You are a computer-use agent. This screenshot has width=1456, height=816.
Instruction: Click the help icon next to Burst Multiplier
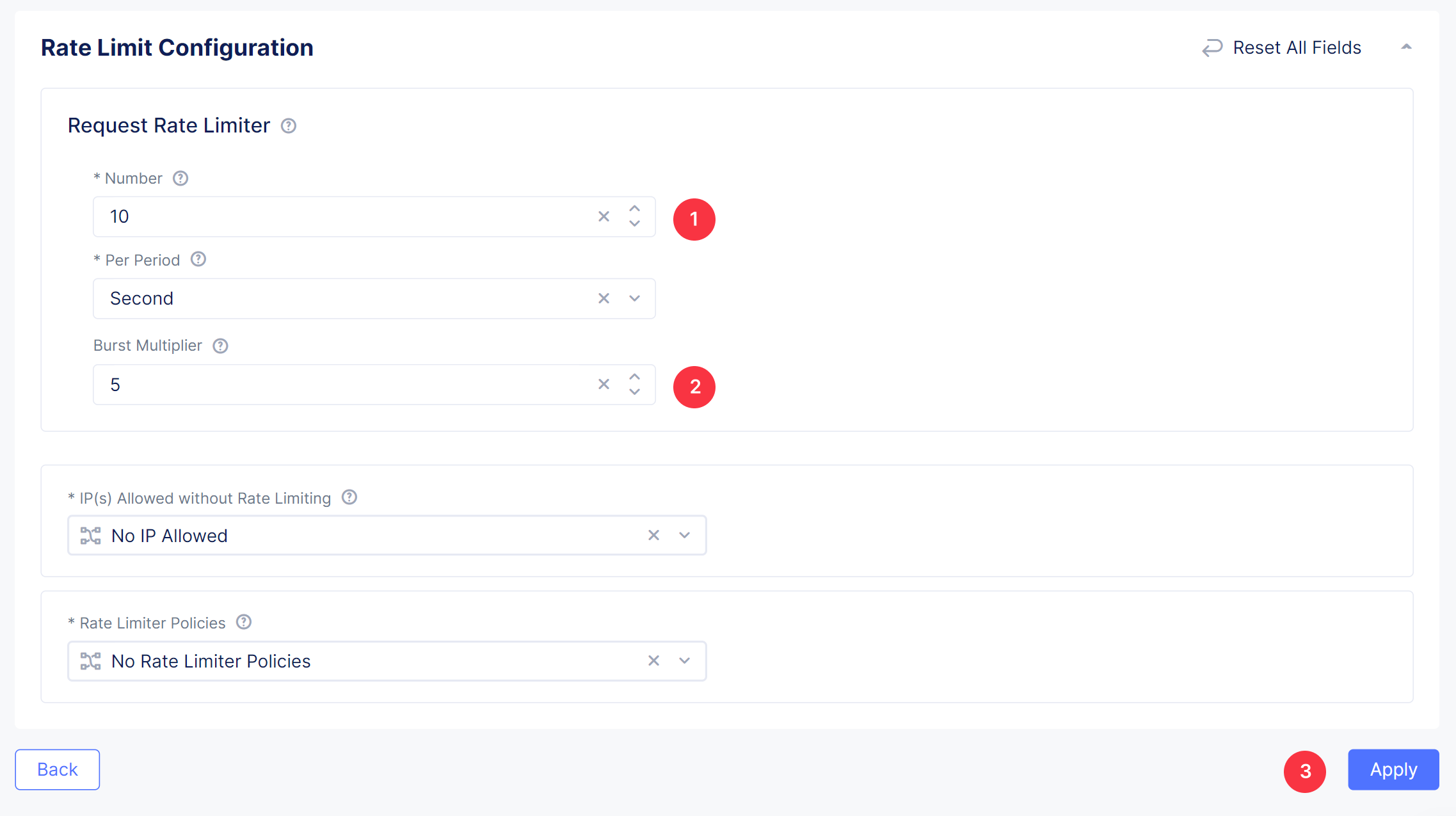[221, 346]
